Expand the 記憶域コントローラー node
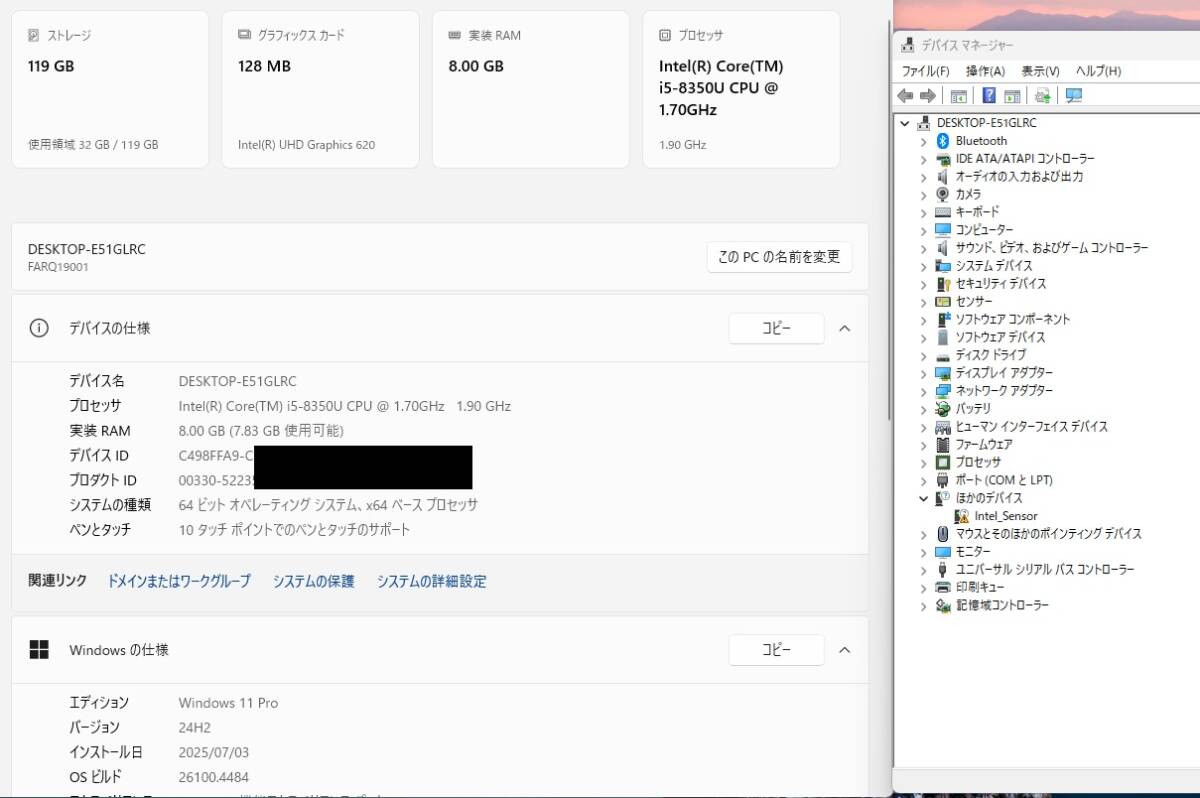 pos(924,605)
